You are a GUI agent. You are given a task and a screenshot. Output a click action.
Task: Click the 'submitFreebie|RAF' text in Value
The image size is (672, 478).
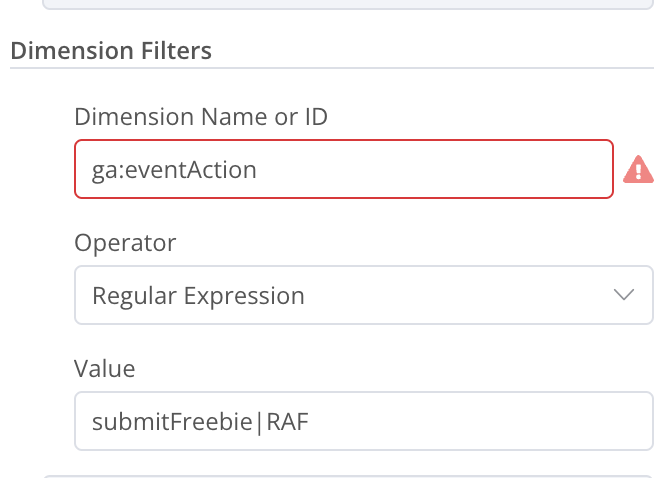(x=200, y=422)
